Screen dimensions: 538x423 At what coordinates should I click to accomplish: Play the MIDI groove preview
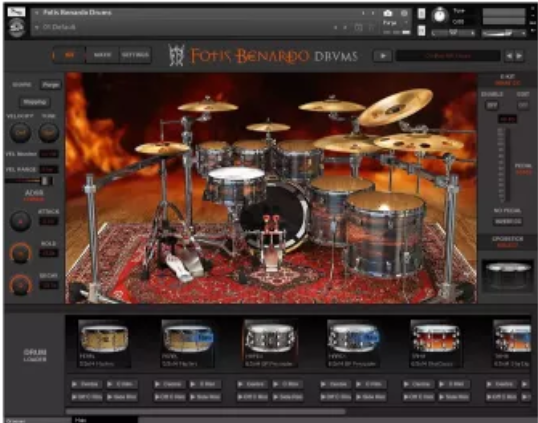(383, 56)
